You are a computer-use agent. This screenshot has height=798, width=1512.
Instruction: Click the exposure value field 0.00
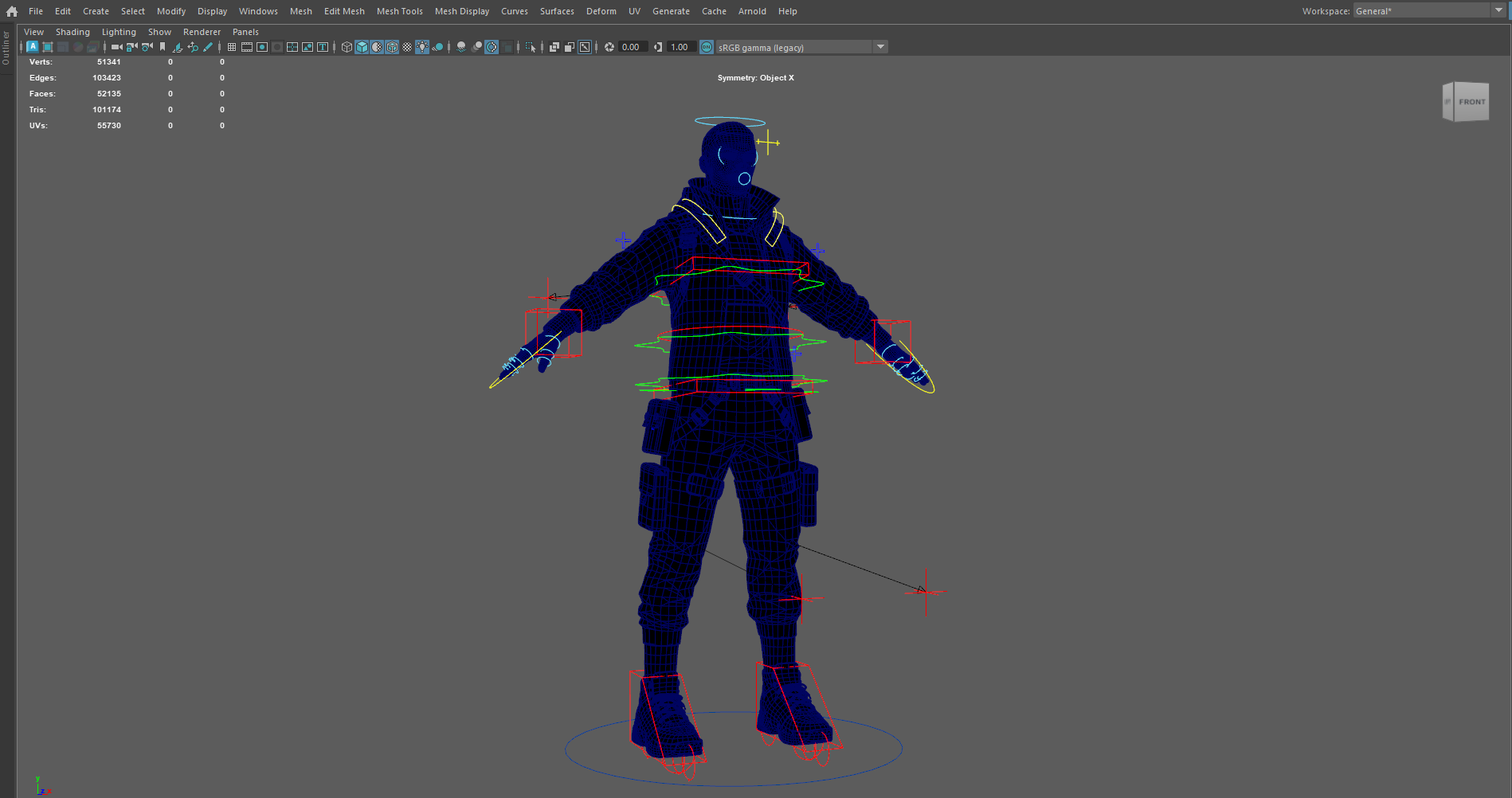coord(633,47)
